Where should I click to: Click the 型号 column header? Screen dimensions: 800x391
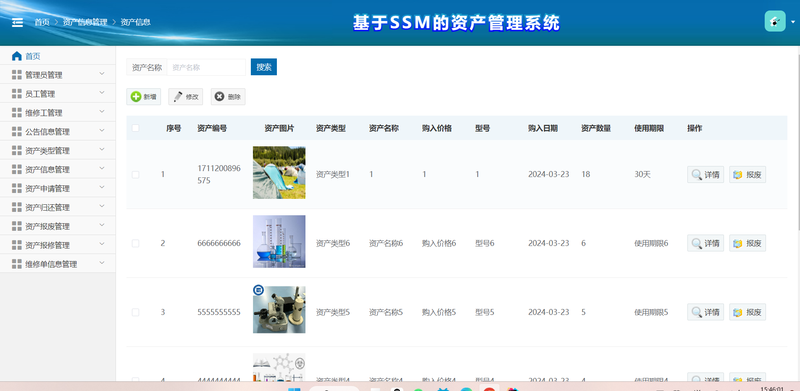(482, 129)
